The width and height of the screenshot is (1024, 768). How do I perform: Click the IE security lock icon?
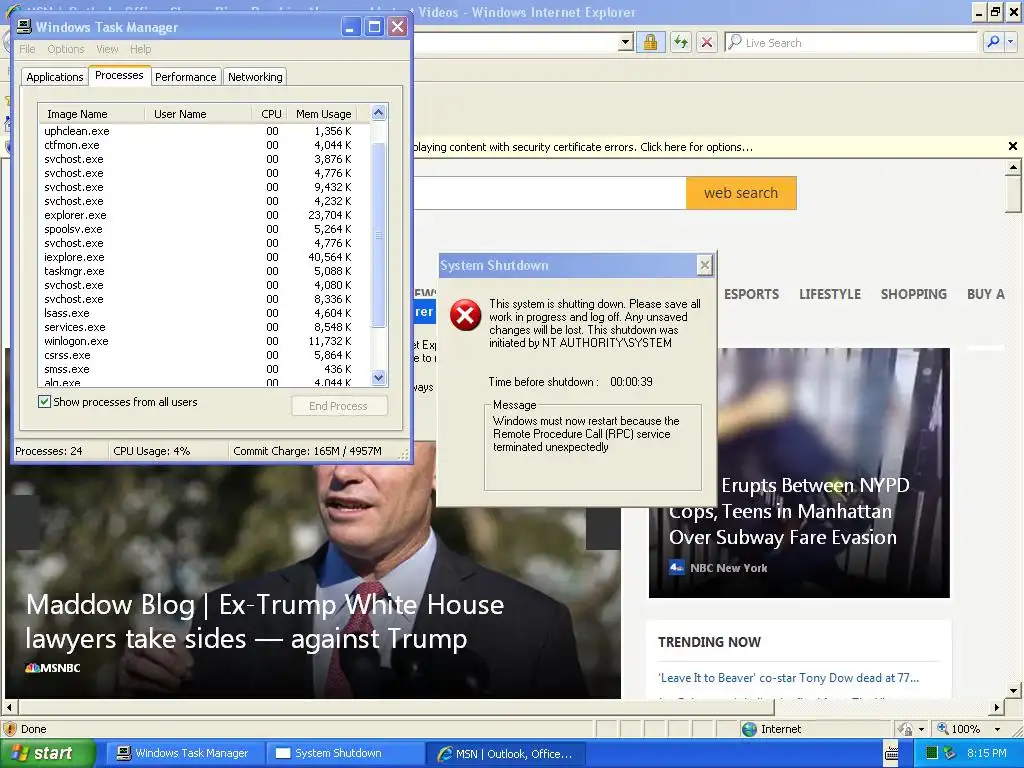pyautogui.click(x=650, y=42)
